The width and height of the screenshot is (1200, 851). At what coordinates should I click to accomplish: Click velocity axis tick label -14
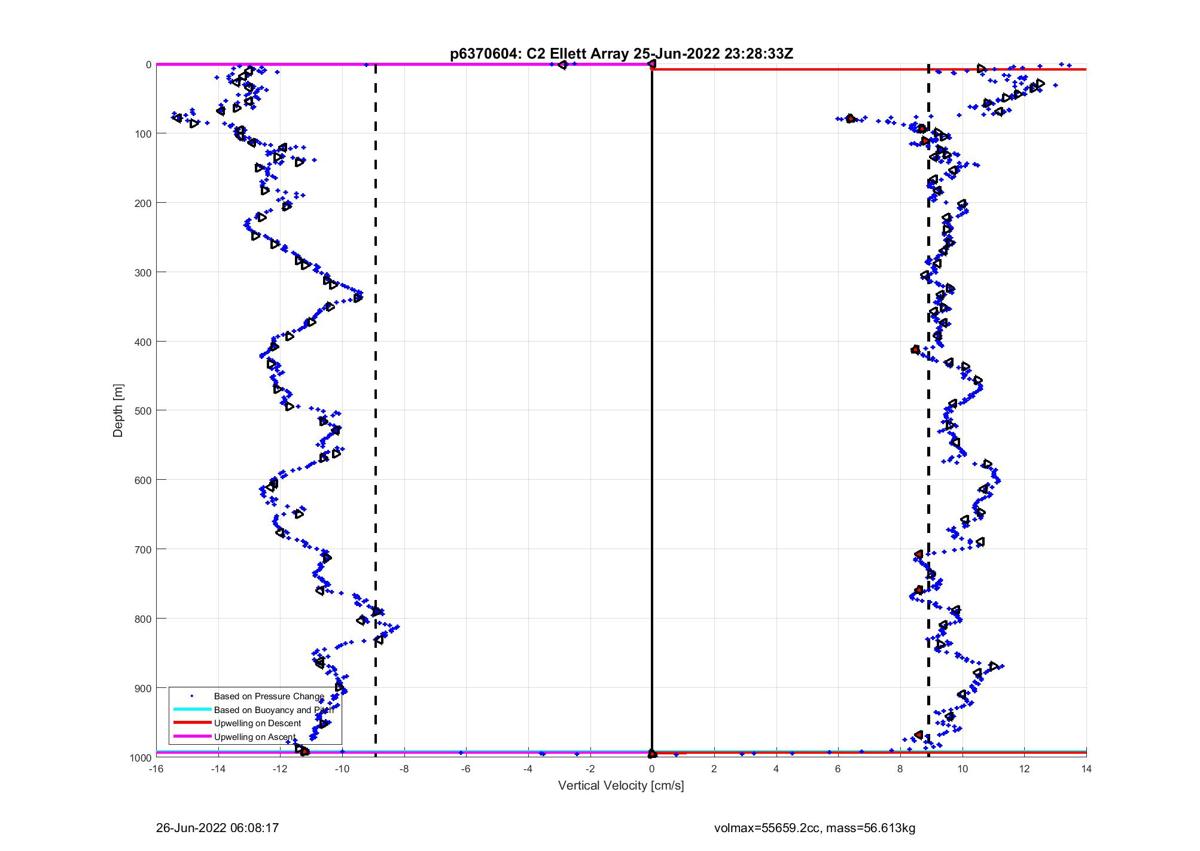pyautogui.click(x=218, y=769)
